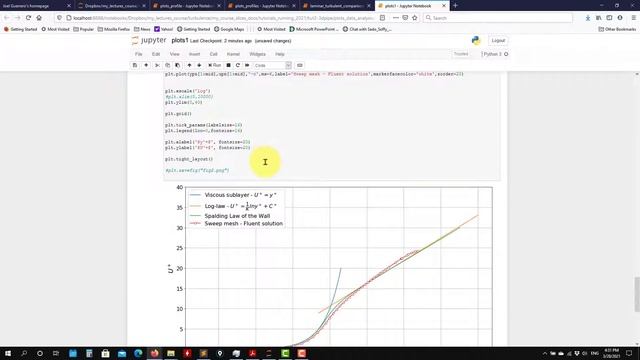The height and width of the screenshot is (360, 640).
Task: Switch to the Joel Guerrero's homepage tab
Action: [36, 6]
